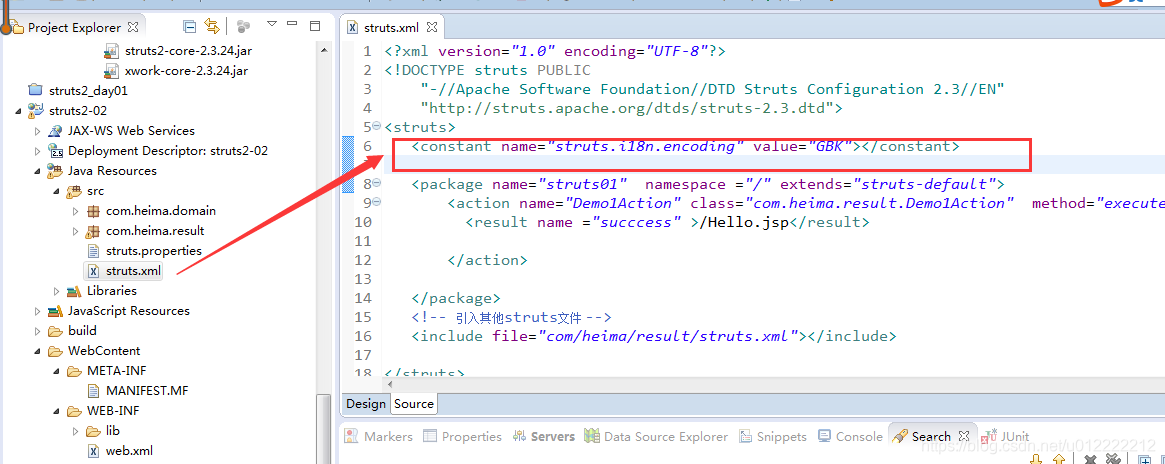Screen dimensions: 1165x464
Task: Click editor horizontal scrollbar left arrow
Action: tap(391, 385)
